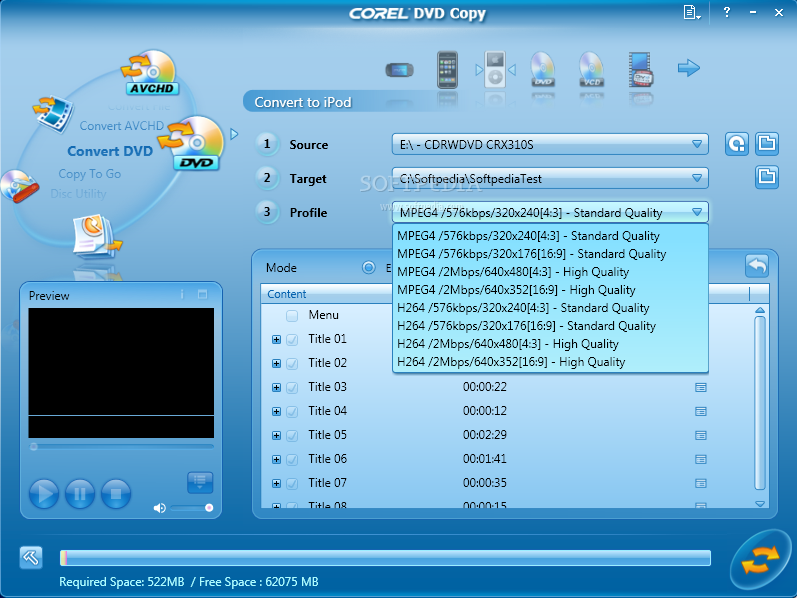The image size is (797, 598).
Task: Click the Convert DVD disc icon
Action: click(191, 143)
